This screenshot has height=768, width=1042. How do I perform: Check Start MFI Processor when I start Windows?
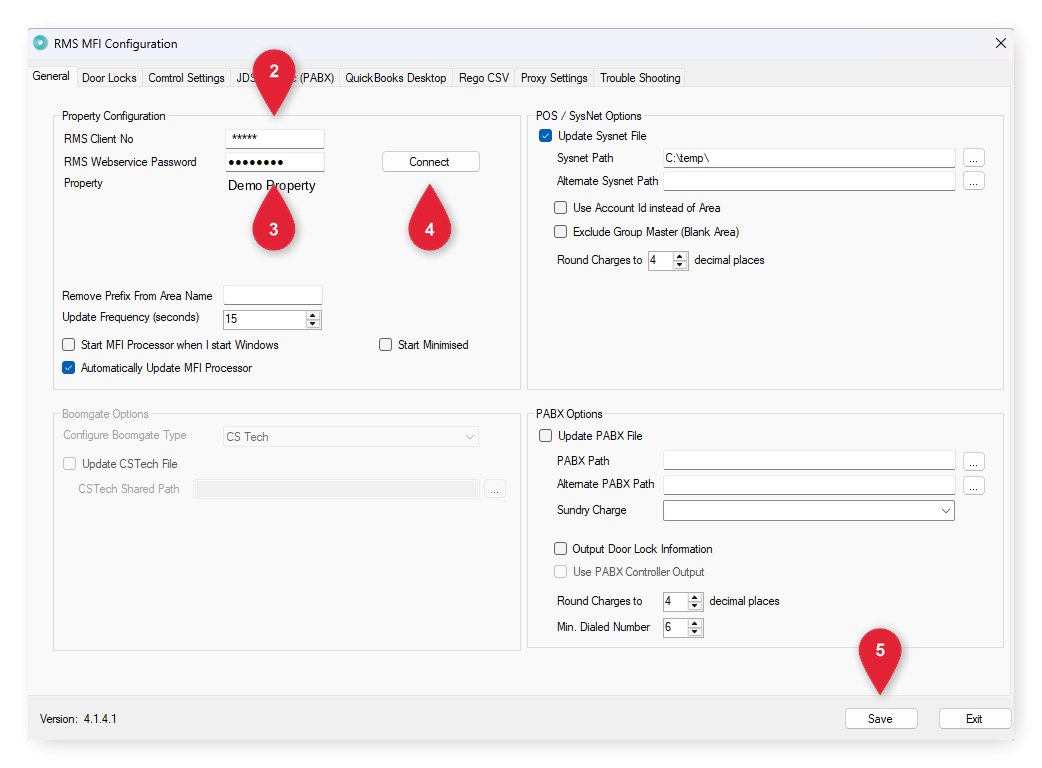tap(68, 345)
